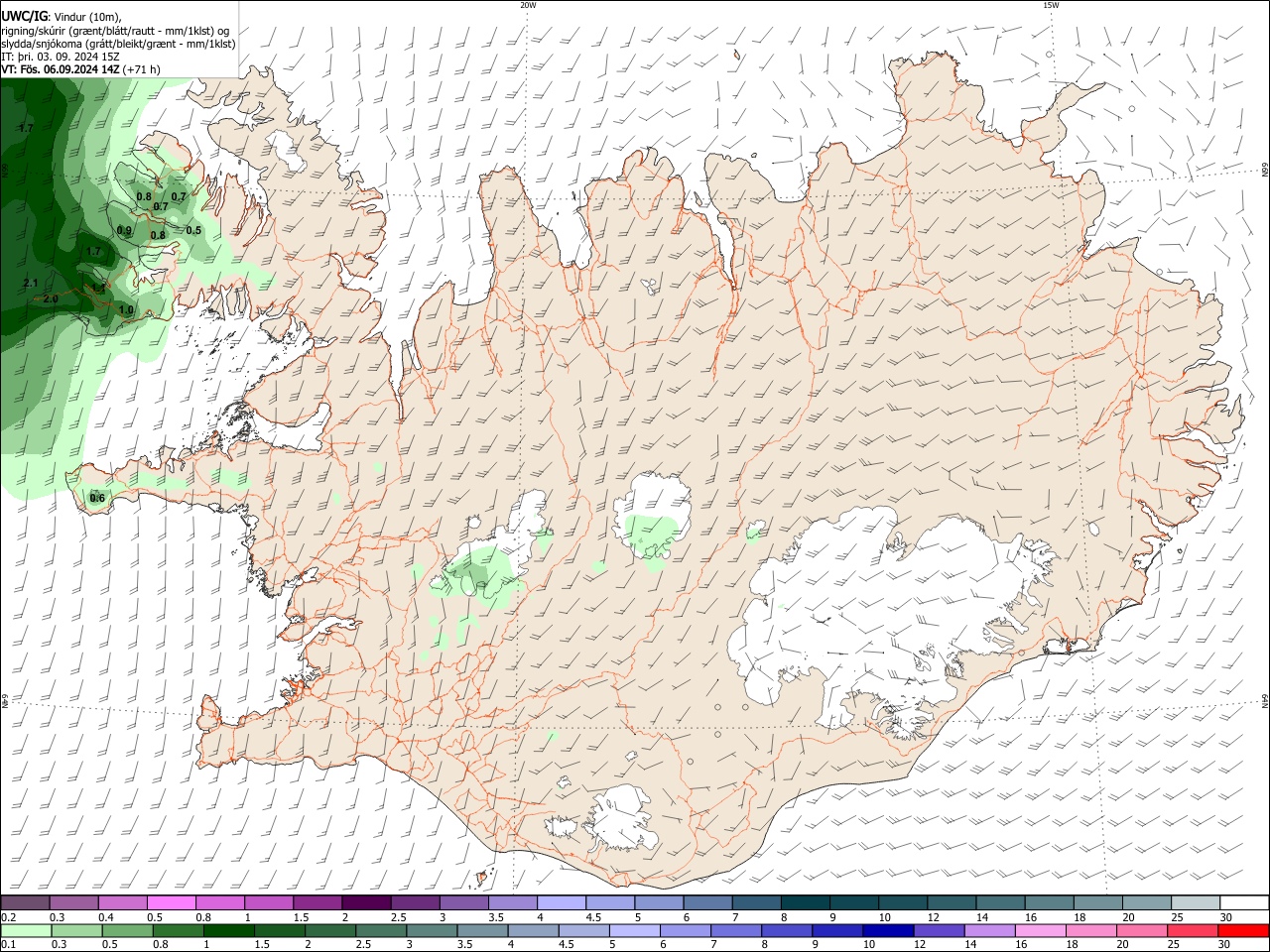Click the UWC/IG title in the header box
The image size is (1270, 952).
click(x=24, y=16)
